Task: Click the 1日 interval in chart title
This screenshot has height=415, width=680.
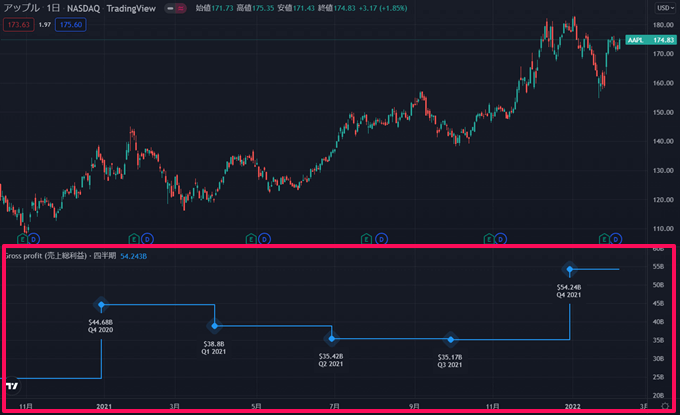Action: coord(53,8)
